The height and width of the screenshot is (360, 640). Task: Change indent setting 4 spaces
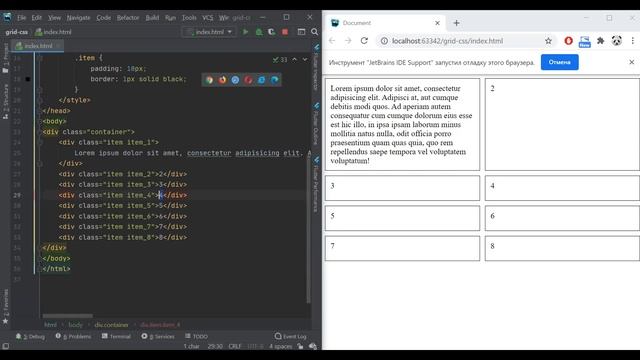click(x=280, y=346)
